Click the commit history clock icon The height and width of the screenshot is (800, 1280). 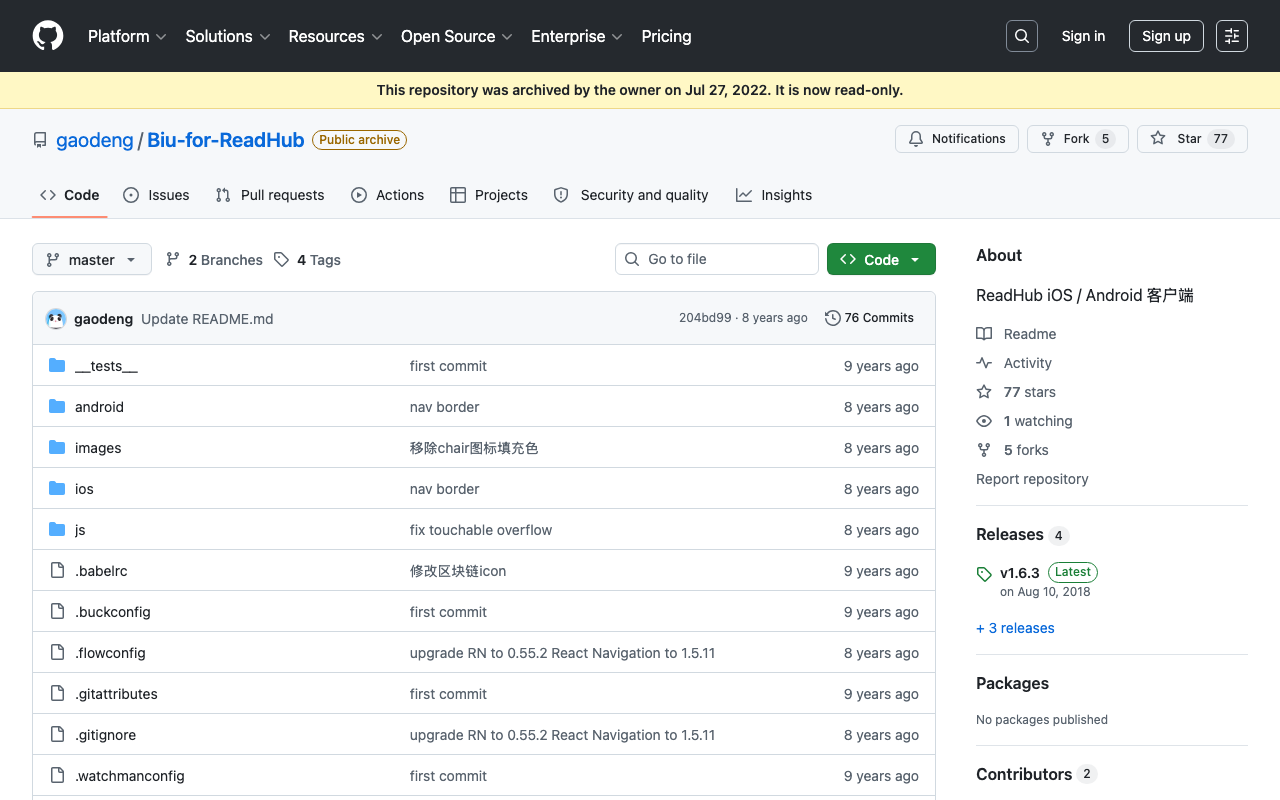coord(832,318)
